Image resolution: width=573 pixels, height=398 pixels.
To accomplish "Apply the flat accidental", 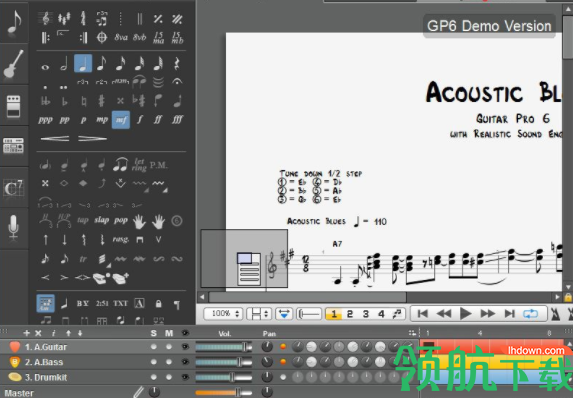I will click(64, 101).
